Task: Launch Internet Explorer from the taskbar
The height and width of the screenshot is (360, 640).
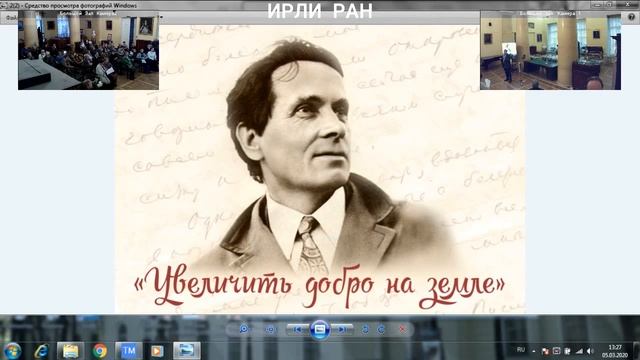Action: (x=41, y=351)
